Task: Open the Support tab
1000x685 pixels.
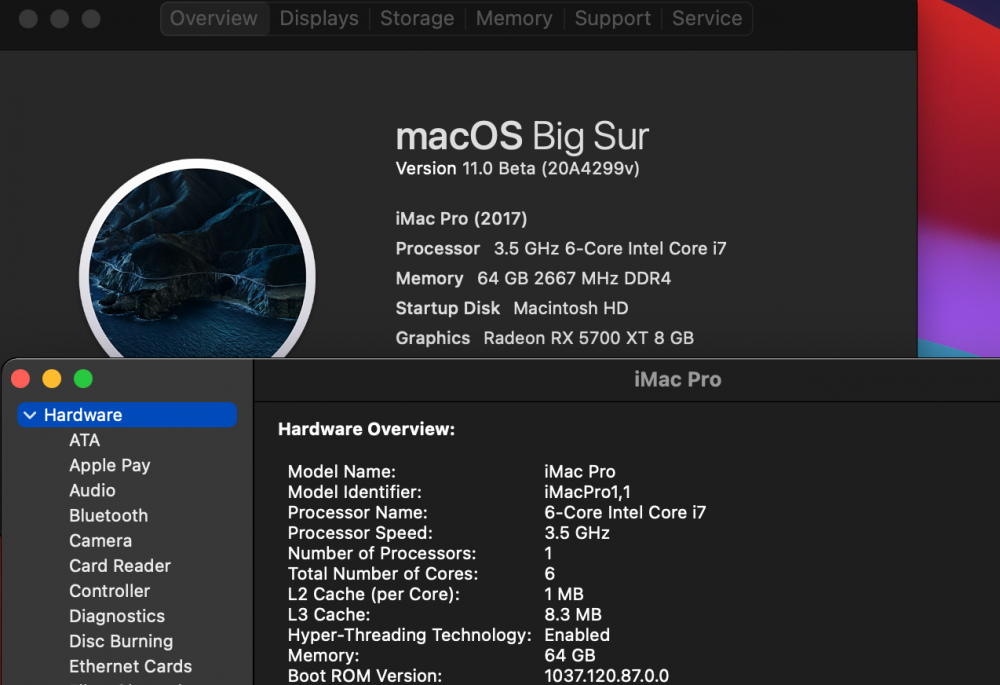Action: (x=612, y=18)
